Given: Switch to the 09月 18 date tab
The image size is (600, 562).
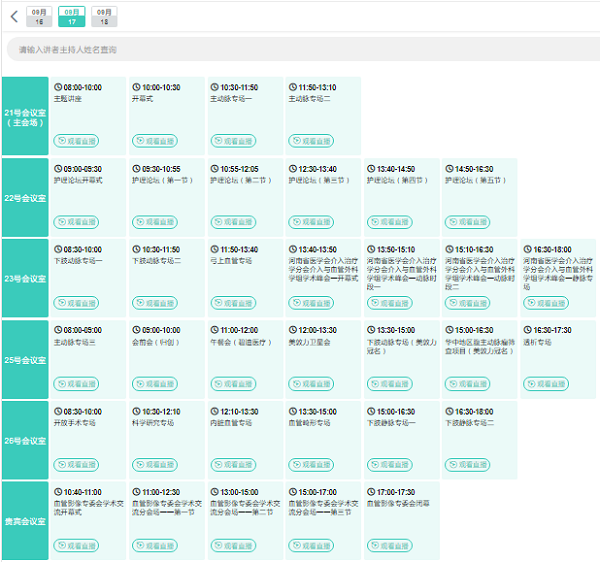Looking at the screenshot, I should point(103,16).
